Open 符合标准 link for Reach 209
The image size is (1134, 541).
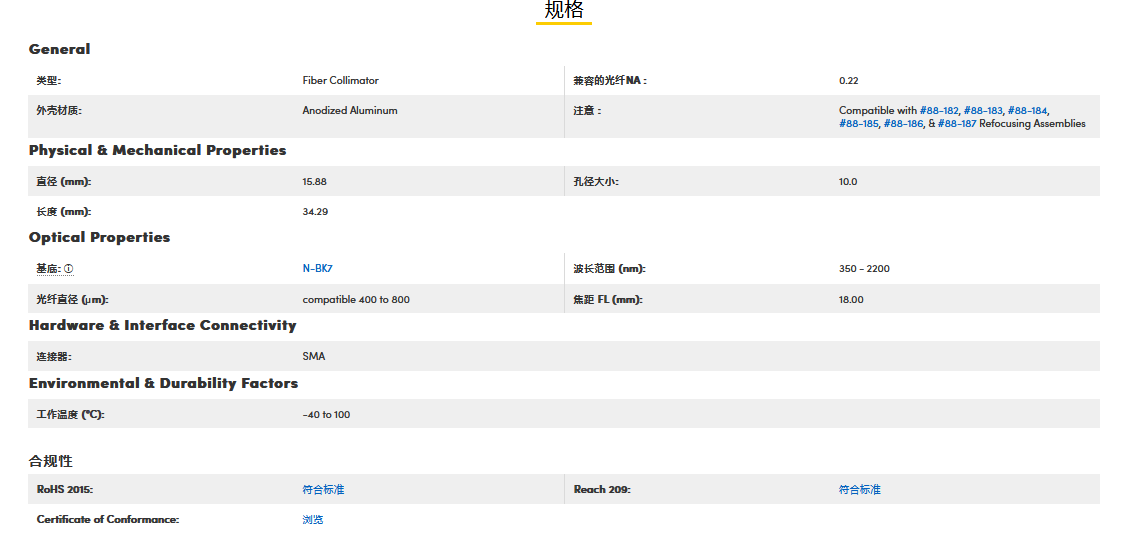[859, 490]
